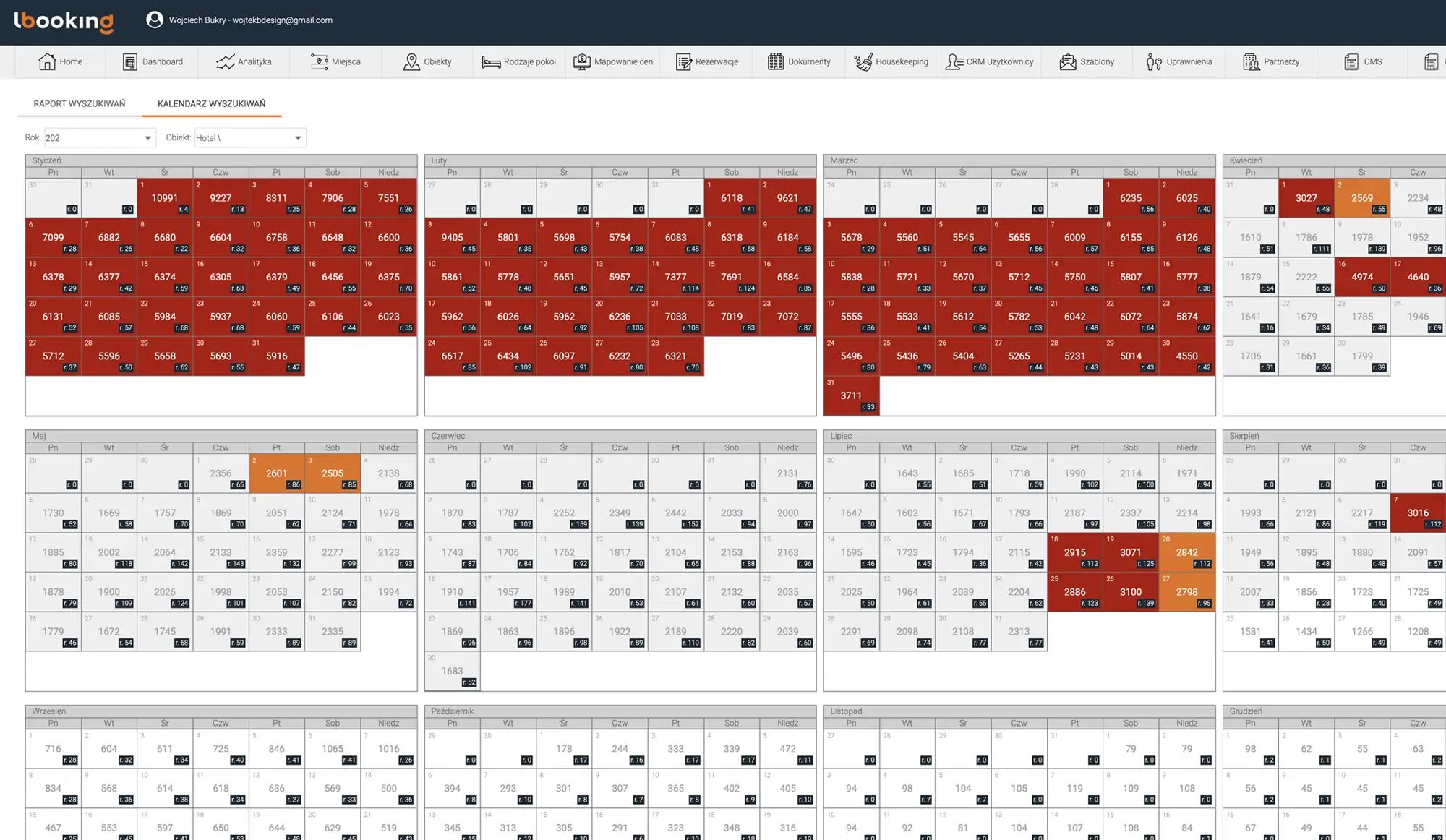1446x840 pixels.
Task: Open the CRM Użytkownicy icon
Action: tap(954, 61)
